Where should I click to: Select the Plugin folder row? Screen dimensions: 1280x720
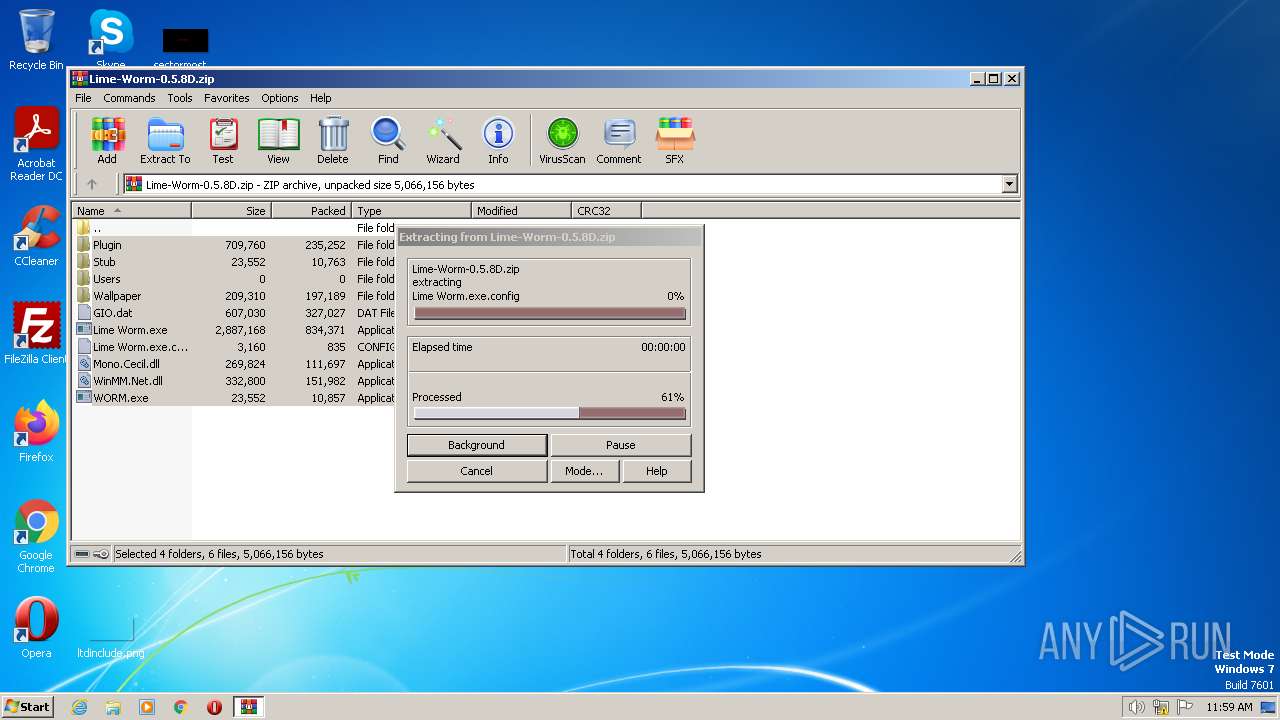point(235,245)
